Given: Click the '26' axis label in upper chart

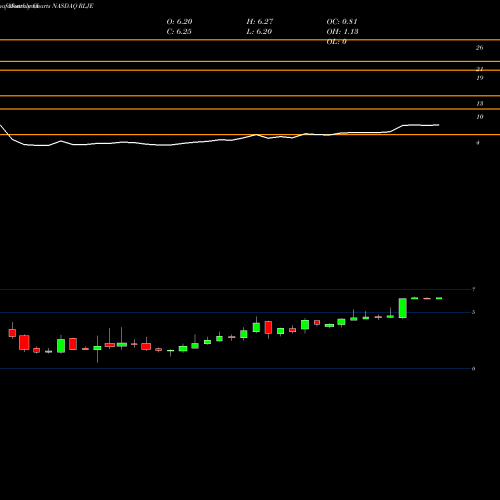Looking at the screenshot, I should [479, 48].
